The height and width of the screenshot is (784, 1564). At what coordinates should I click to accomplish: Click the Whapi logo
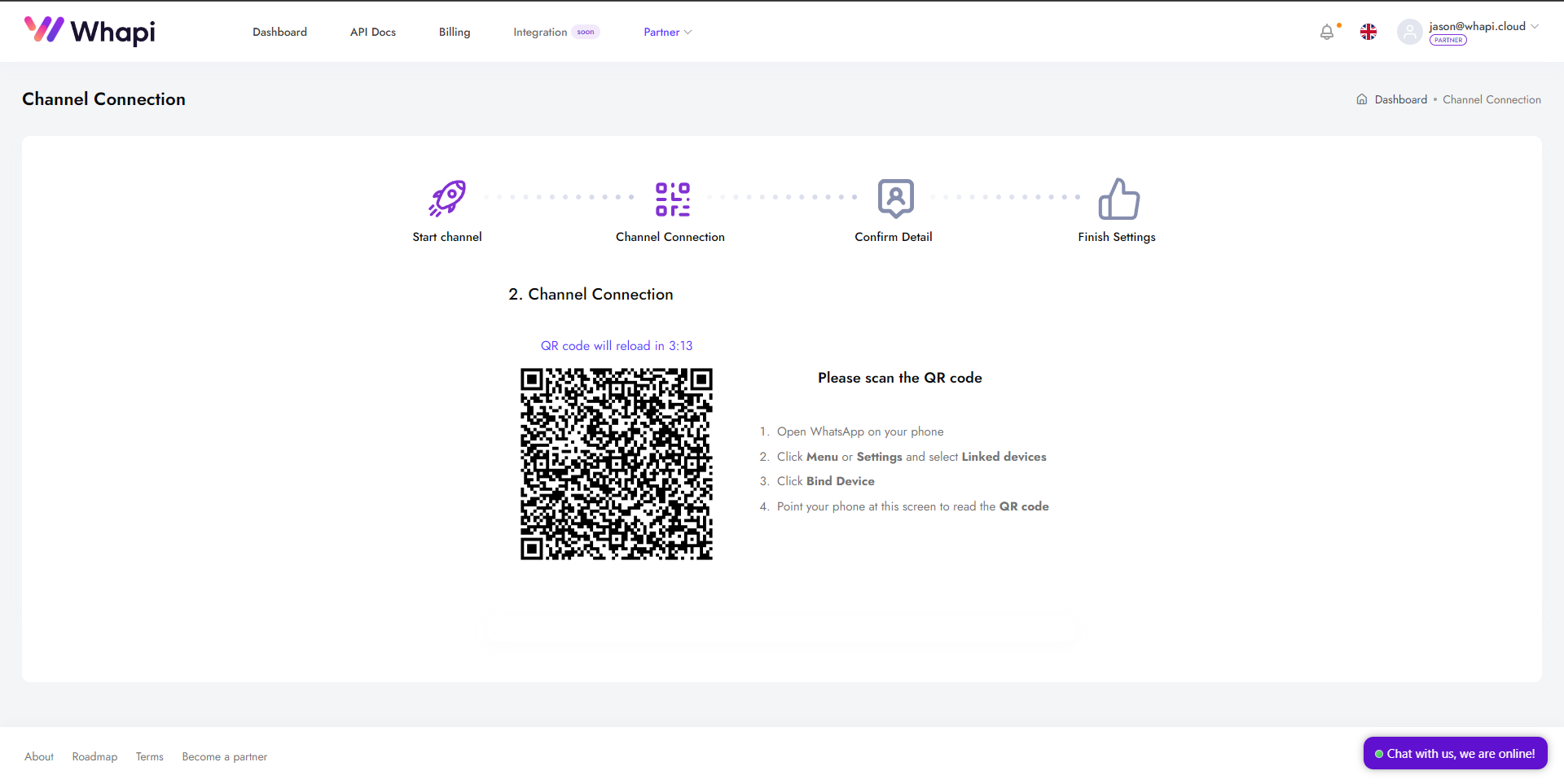[x=90, y=31]
